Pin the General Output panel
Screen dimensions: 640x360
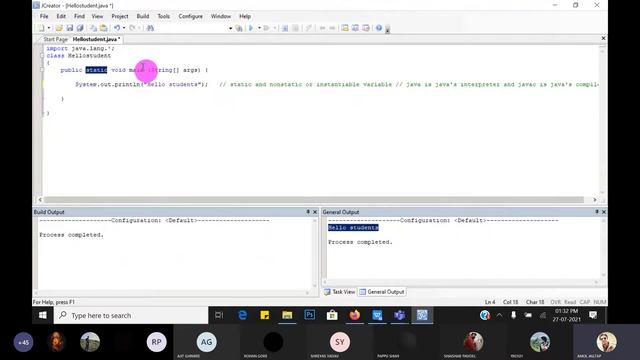[x=597, y=212]
